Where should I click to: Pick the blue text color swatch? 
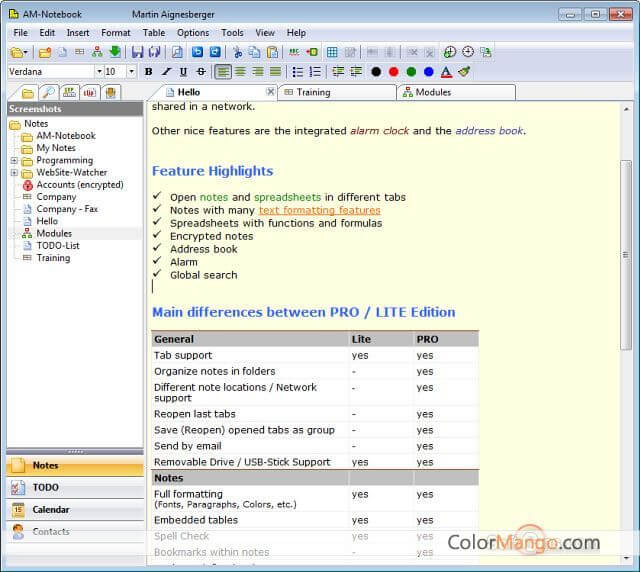tap(429, 72)
